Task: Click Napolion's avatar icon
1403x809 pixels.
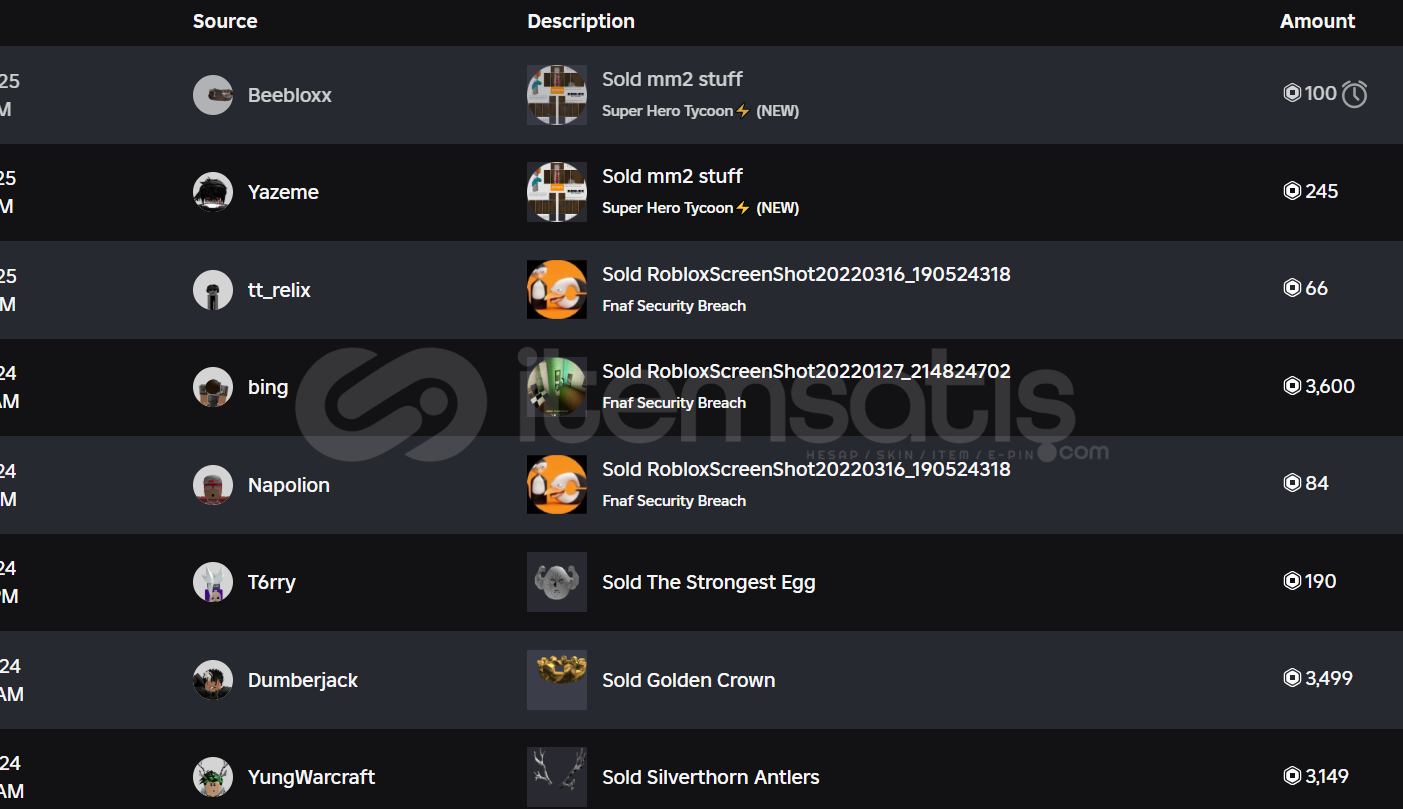Action: coord(213,485)
